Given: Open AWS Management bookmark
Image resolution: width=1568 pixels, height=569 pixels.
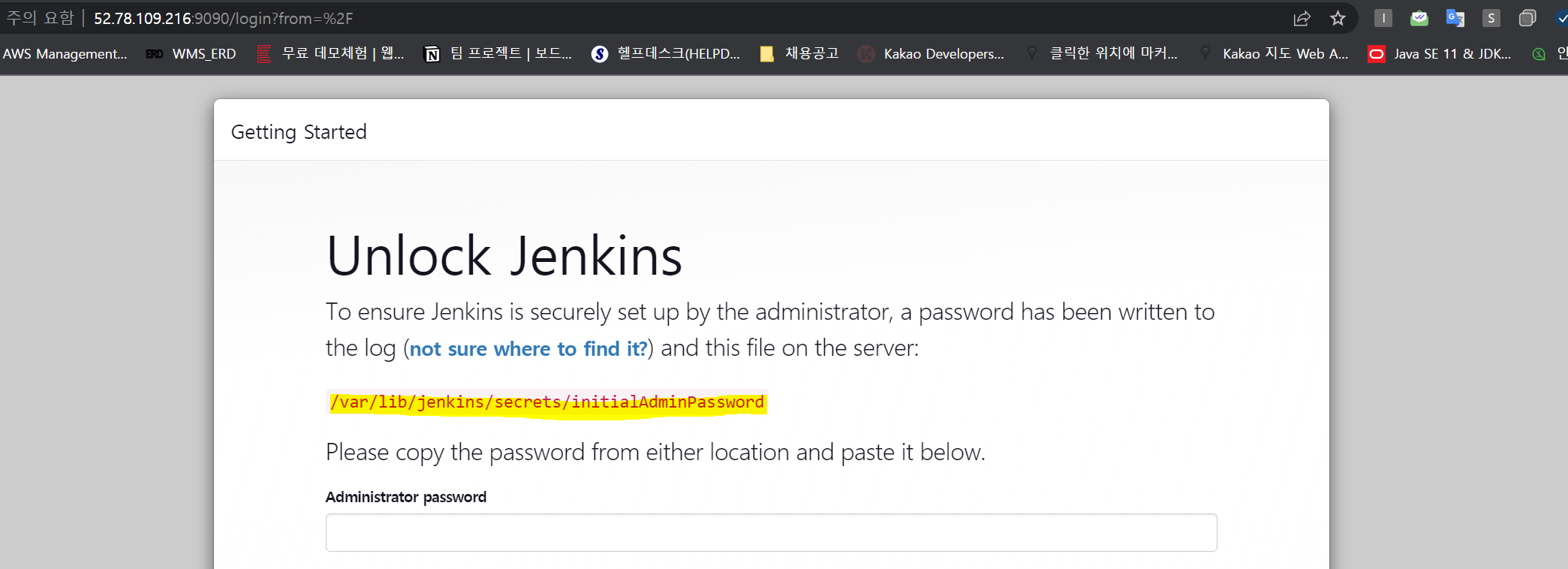Looking at the screenshot, I should click(x=65, y=54).
